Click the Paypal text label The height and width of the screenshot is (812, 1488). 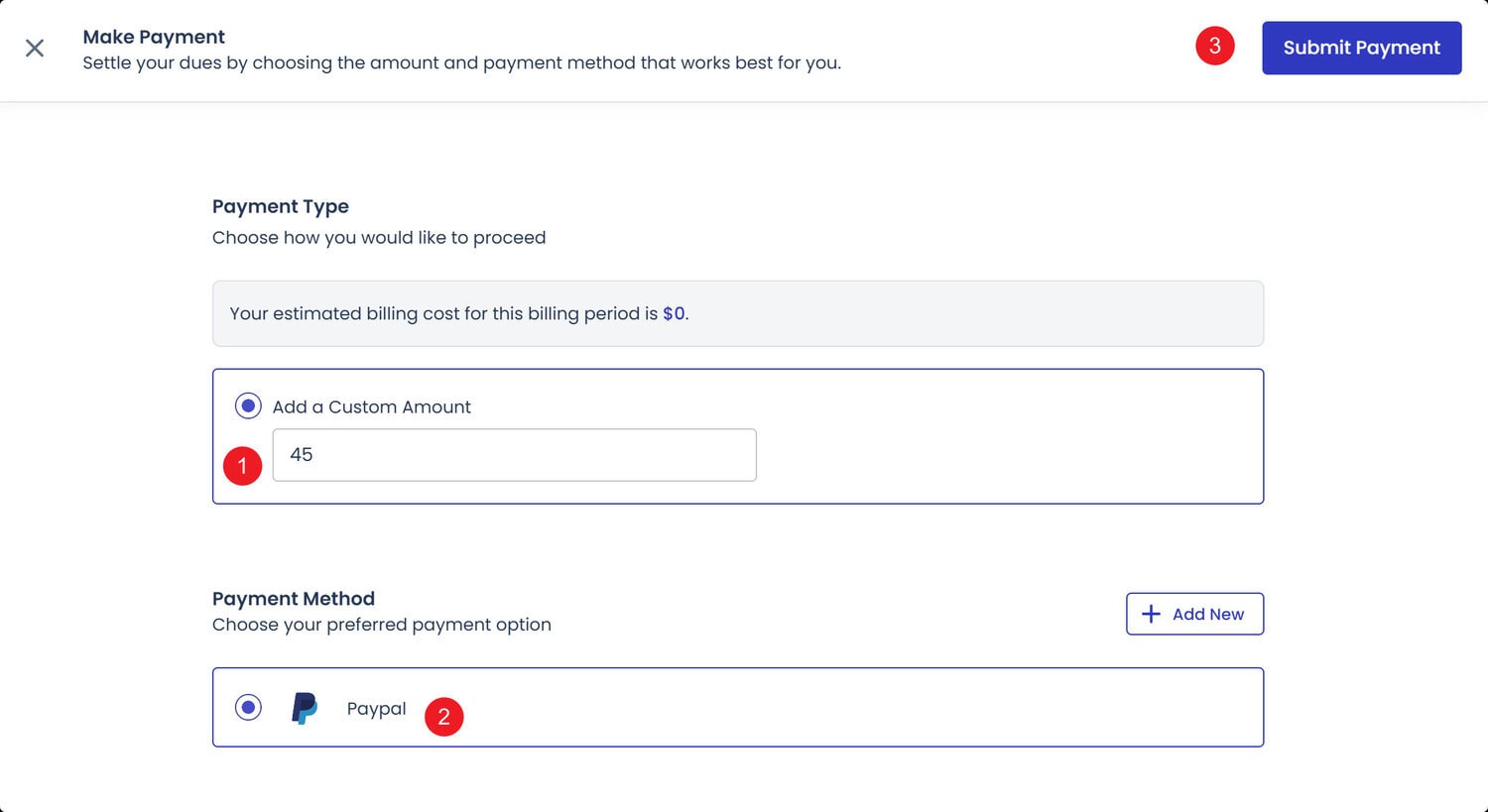[376, 708]
